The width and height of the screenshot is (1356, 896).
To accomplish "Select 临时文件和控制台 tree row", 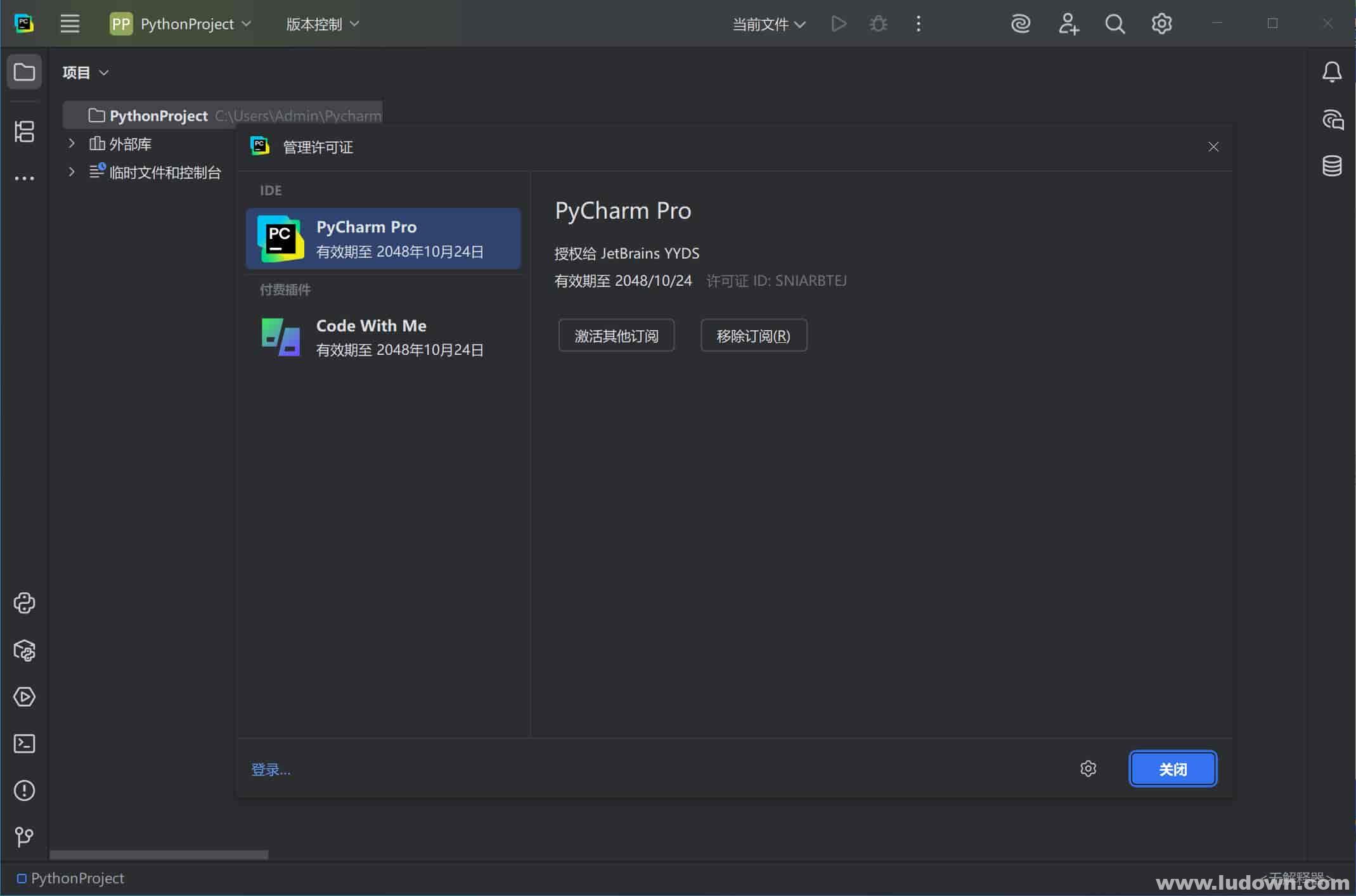I will [x=155, y=172].
